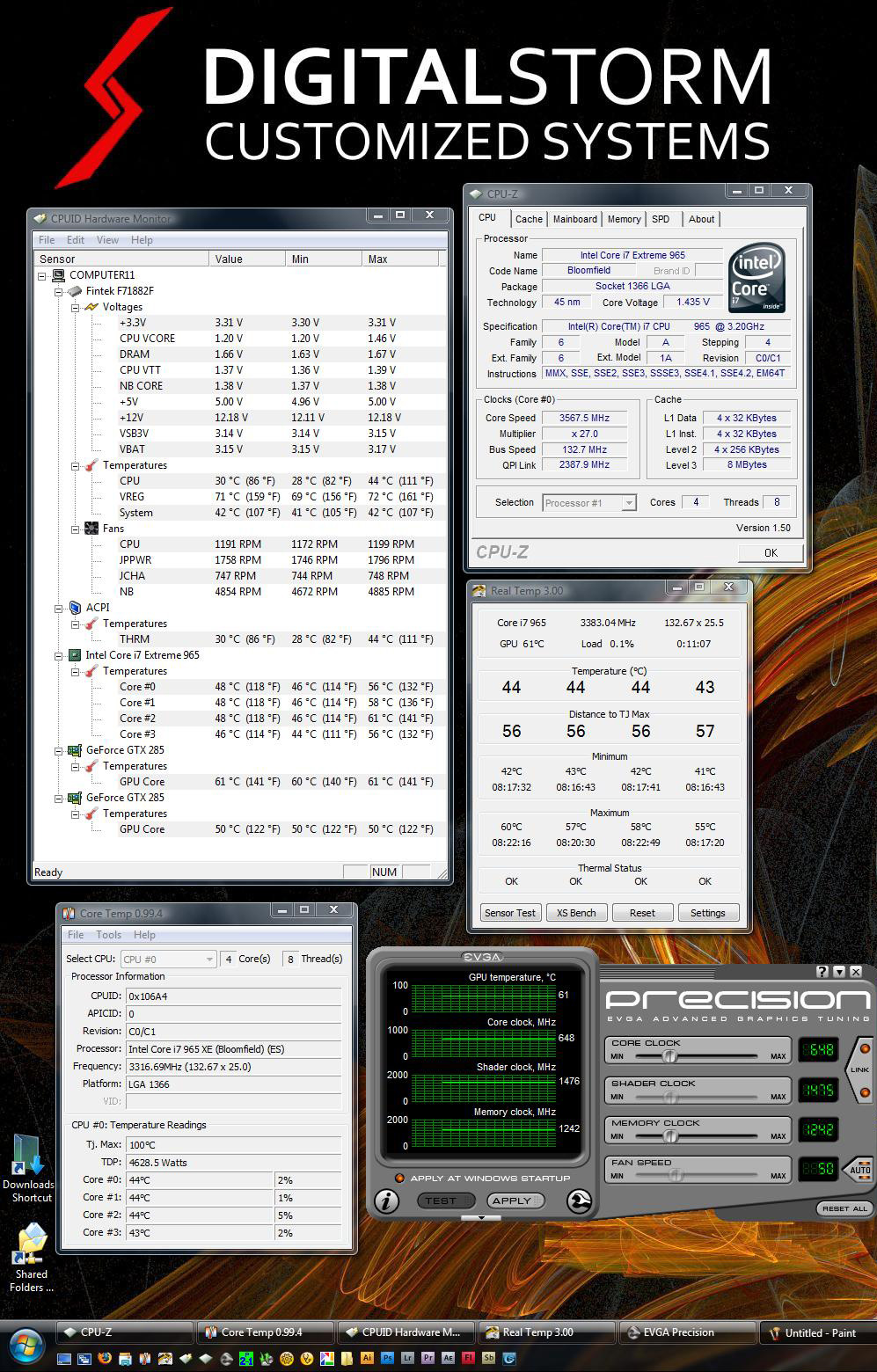Launch Adobe Photoshop from Quick Launch

tap(387, 1358)
